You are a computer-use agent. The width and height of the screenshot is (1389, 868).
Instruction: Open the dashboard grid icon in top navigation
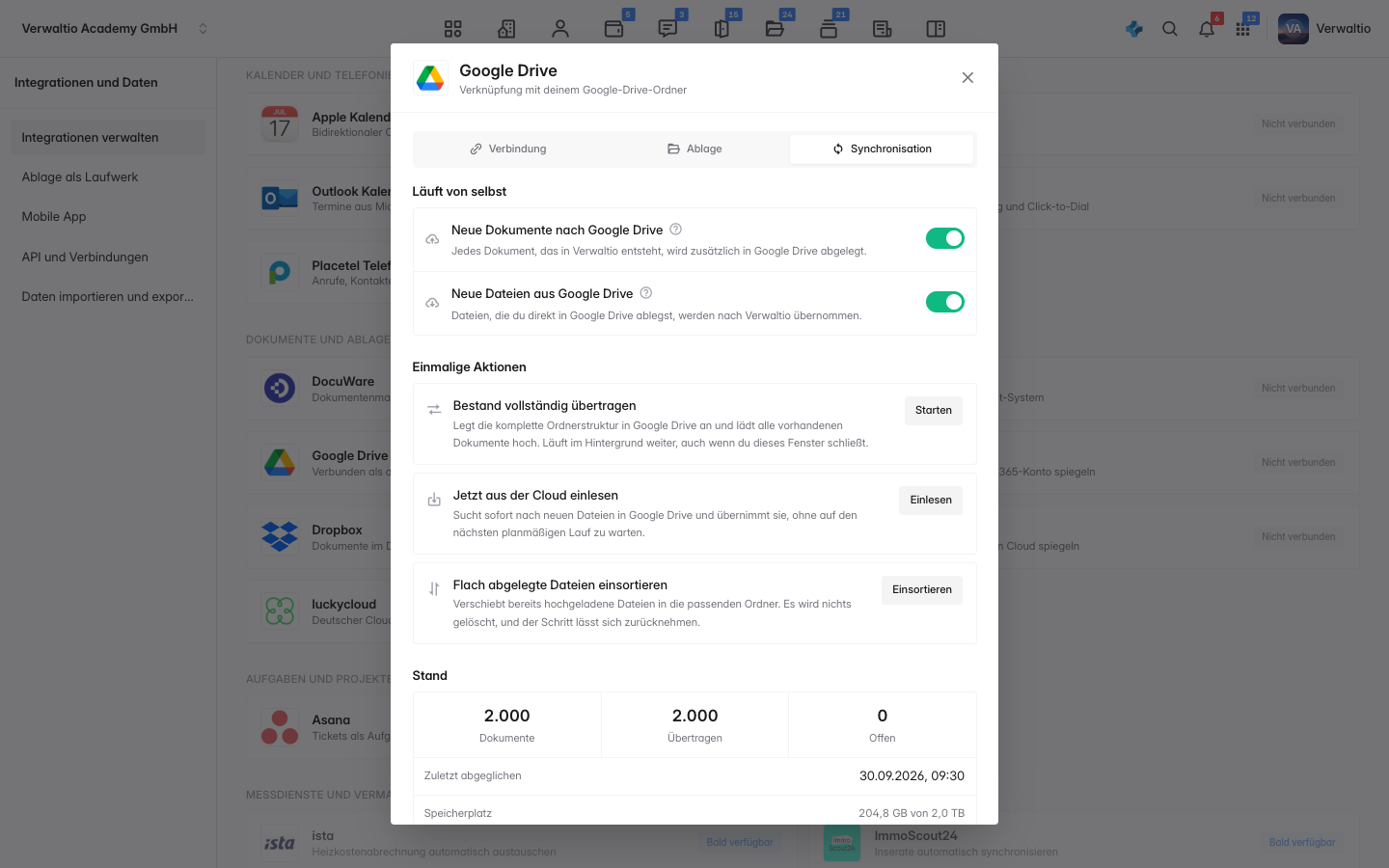[x=453, y=29]
